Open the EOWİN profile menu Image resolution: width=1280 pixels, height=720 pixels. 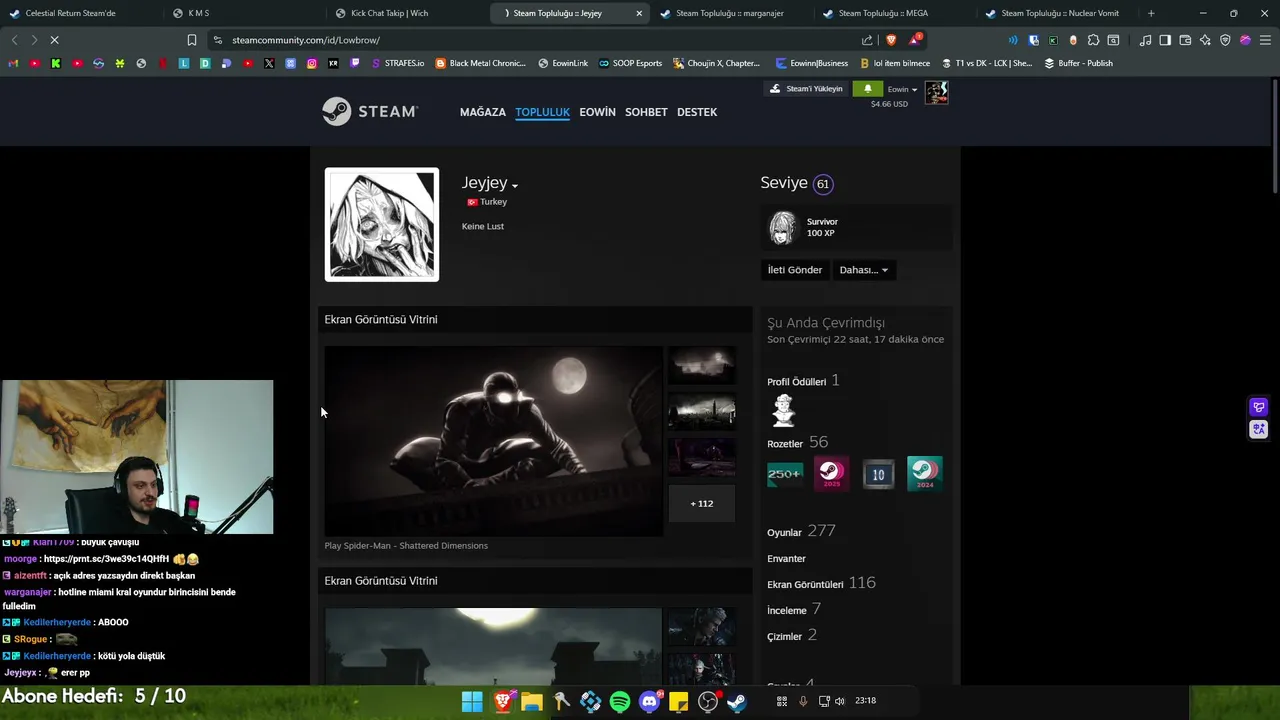coord(597,112)
